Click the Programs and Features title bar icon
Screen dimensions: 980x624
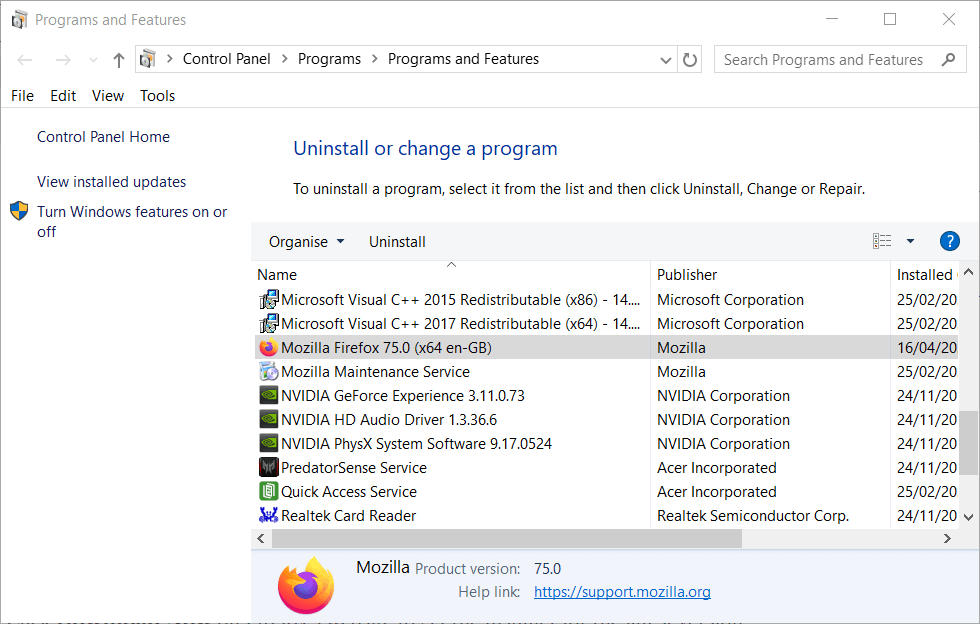click(19, 19)
